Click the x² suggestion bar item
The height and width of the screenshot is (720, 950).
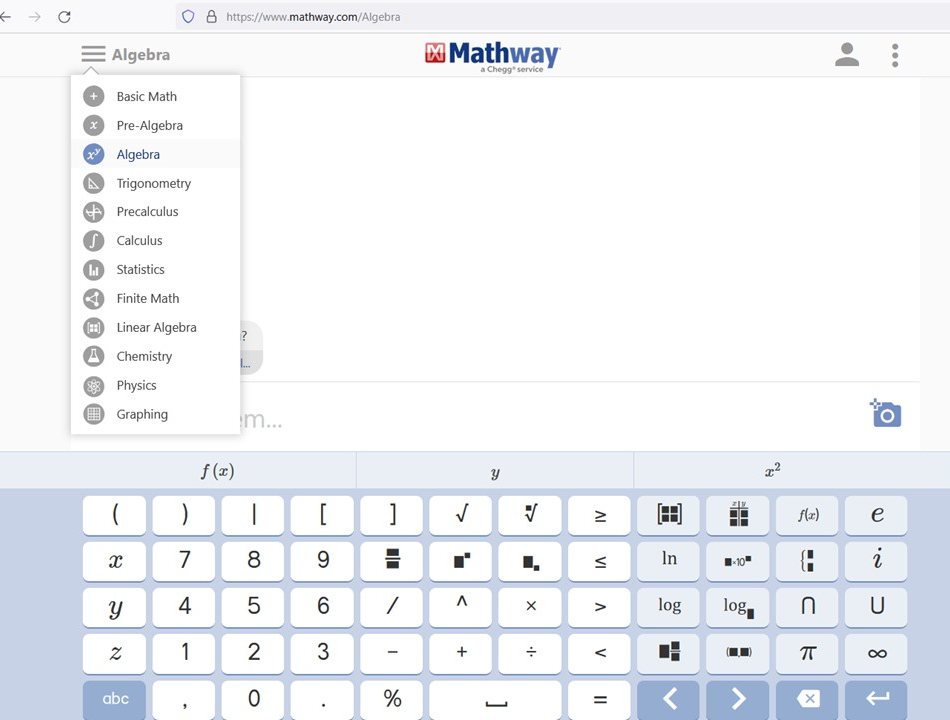[x=772, y=470]
